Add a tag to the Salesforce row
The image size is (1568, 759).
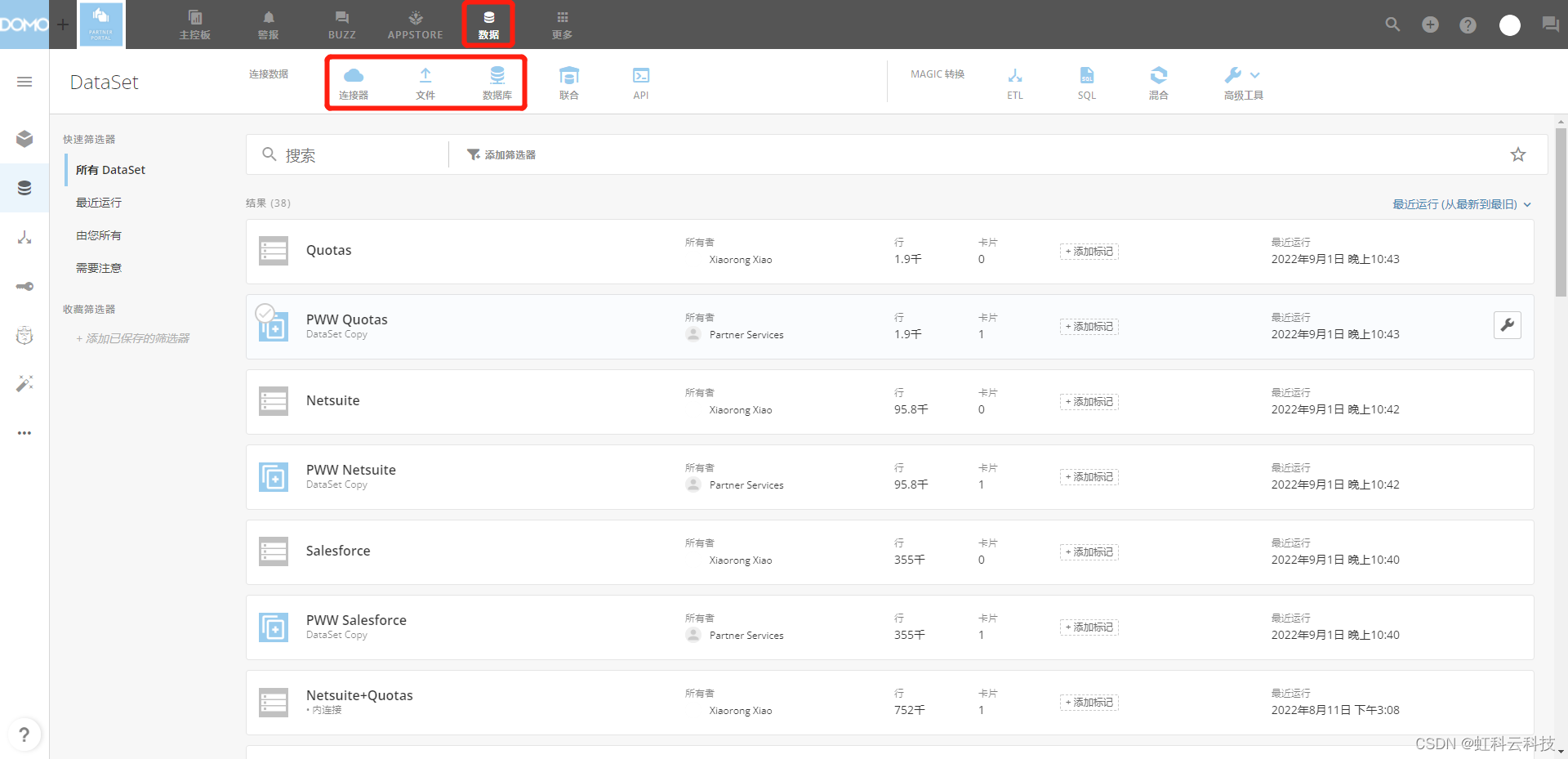click(x=1089, y=552)
